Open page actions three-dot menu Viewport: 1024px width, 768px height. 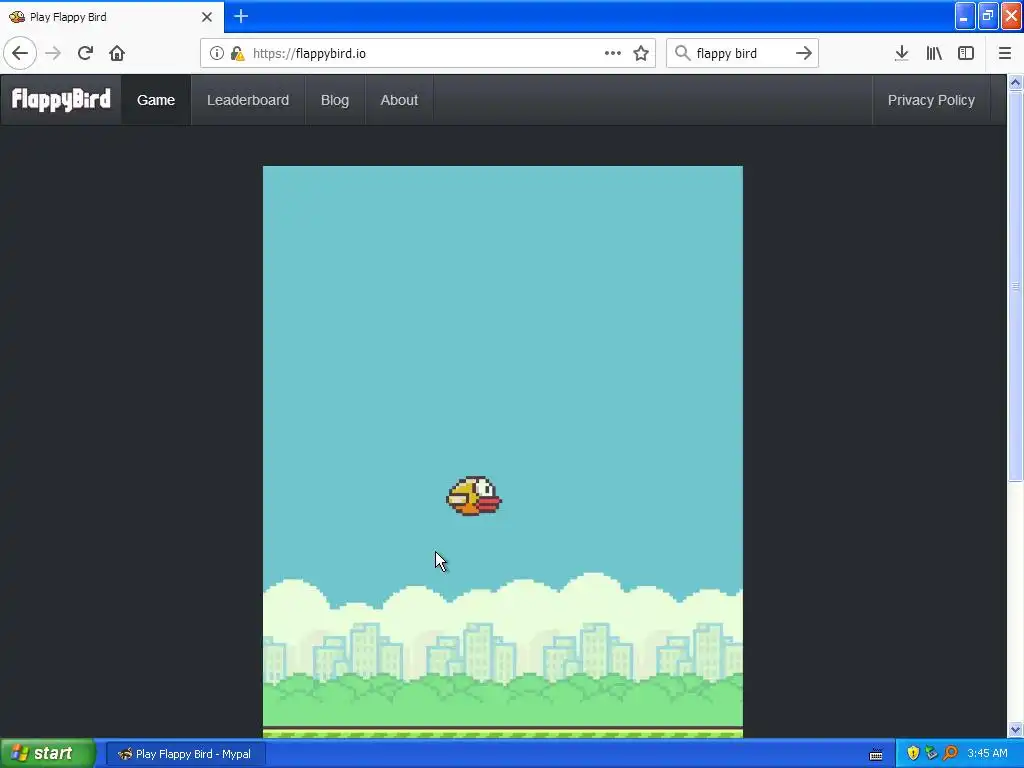point(613,53)
